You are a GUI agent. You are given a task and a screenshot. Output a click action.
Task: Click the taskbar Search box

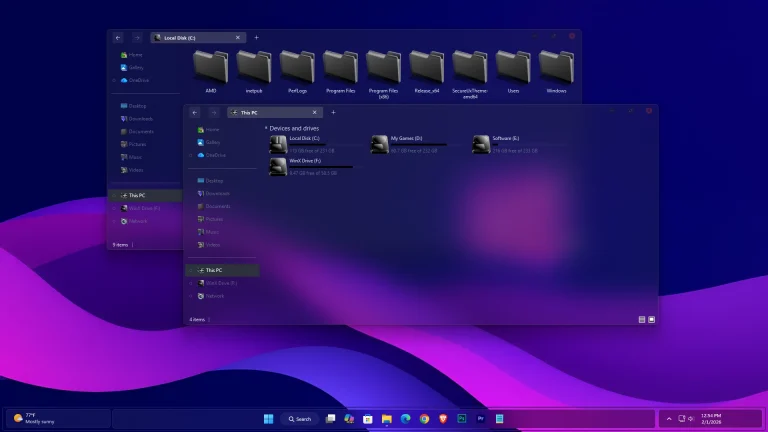[300, 419]
